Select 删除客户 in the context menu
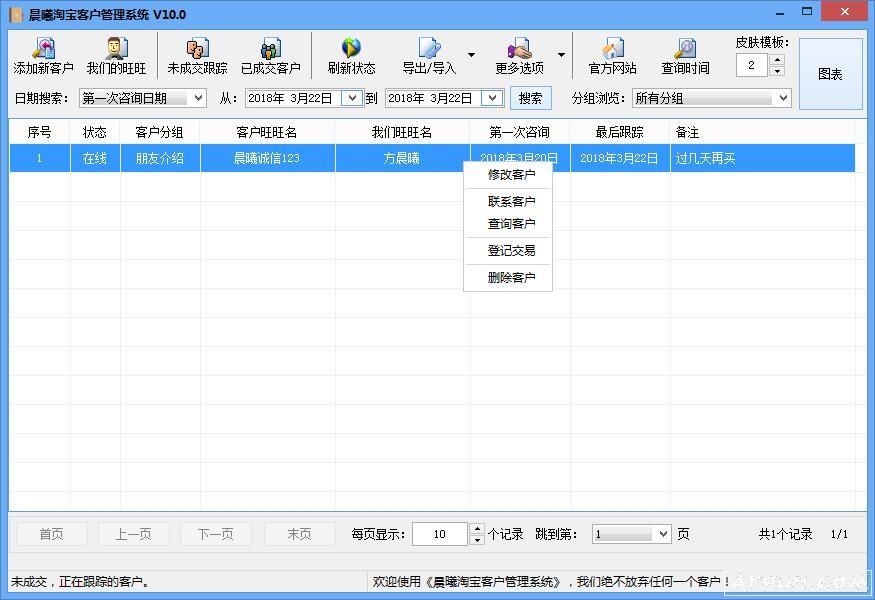 tap(511, 278)
